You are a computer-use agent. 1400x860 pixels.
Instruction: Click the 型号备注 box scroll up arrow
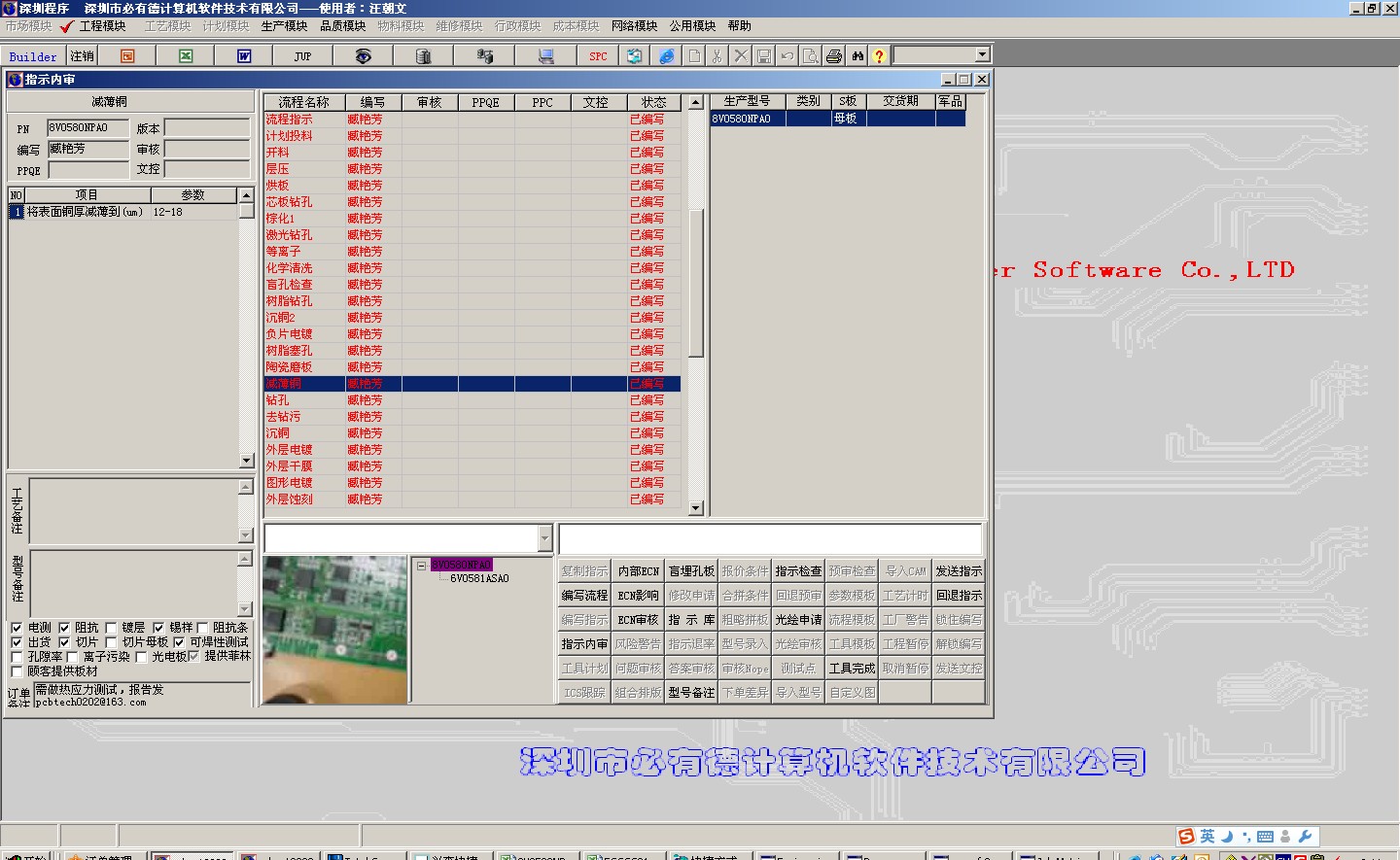(x=245, y=559)
